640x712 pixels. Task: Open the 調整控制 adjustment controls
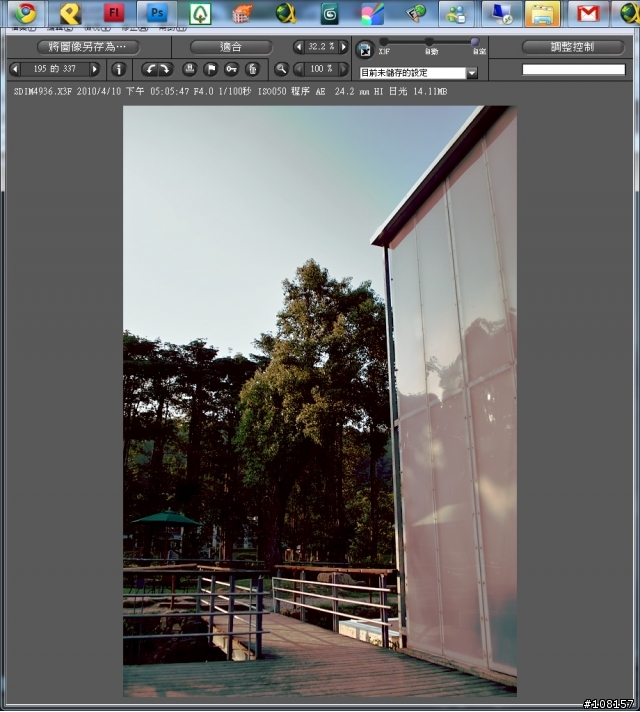coord(573,47)
